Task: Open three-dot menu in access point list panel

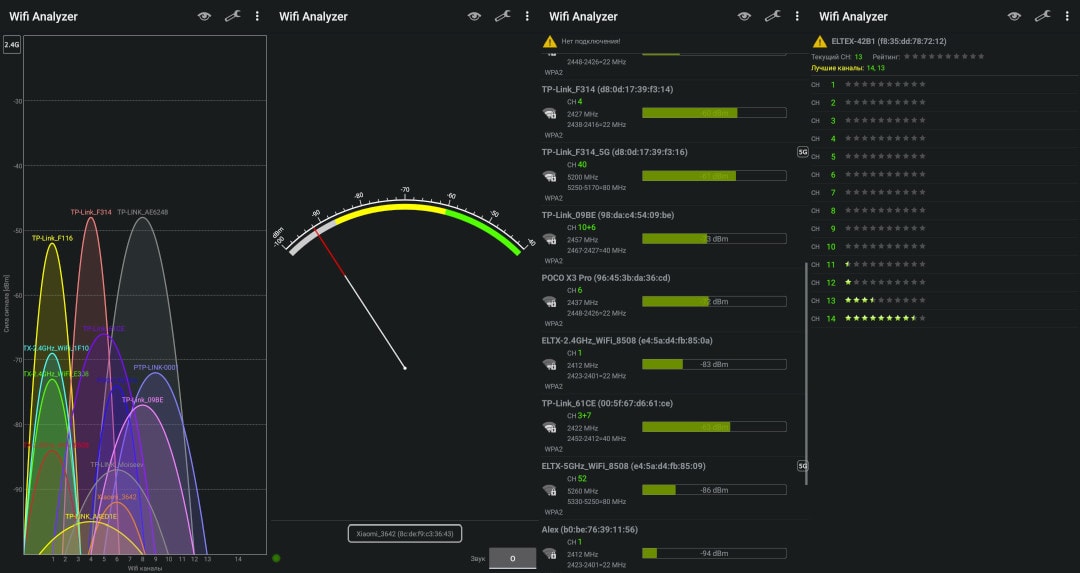Action: coord(797,16)
